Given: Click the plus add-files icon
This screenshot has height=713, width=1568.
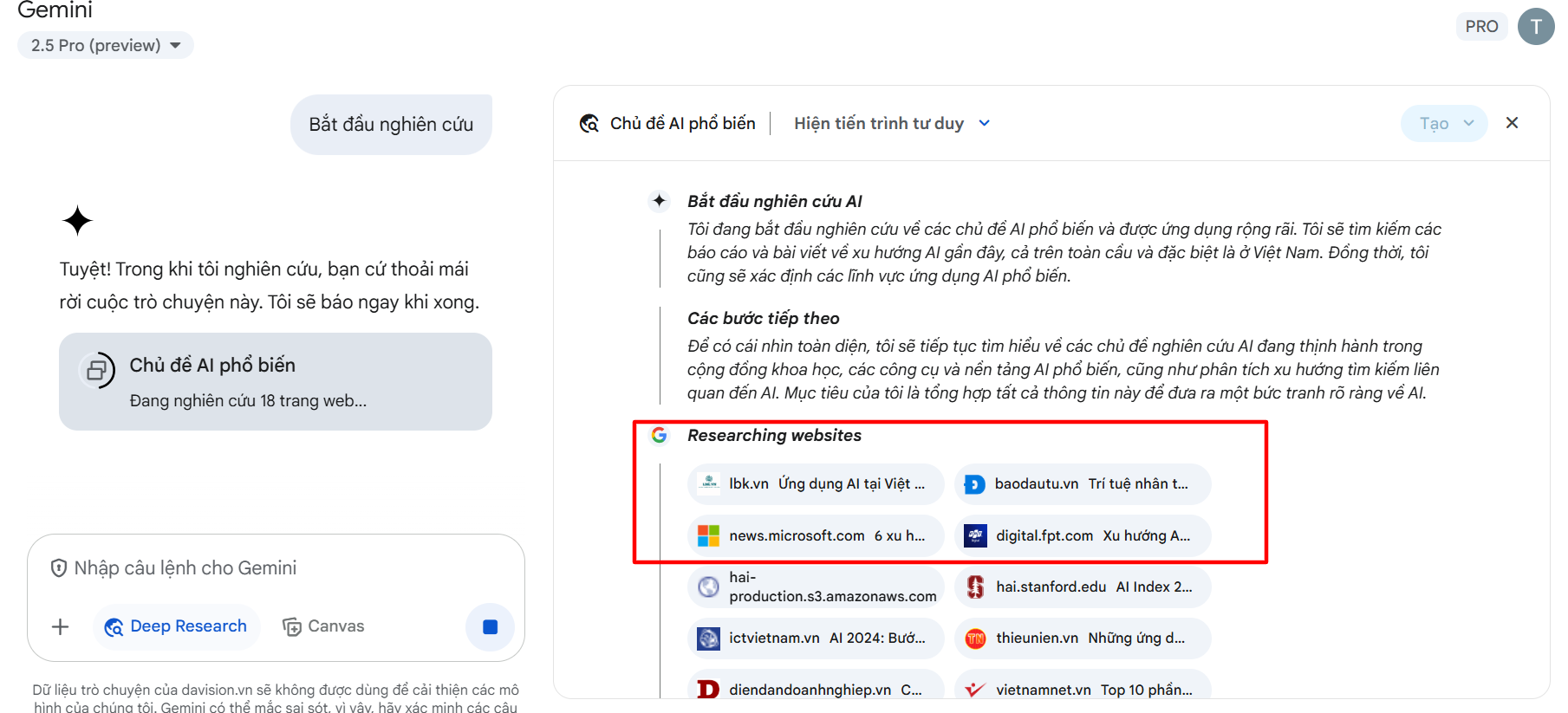Looking at the screenshot, I should point(60,626).
